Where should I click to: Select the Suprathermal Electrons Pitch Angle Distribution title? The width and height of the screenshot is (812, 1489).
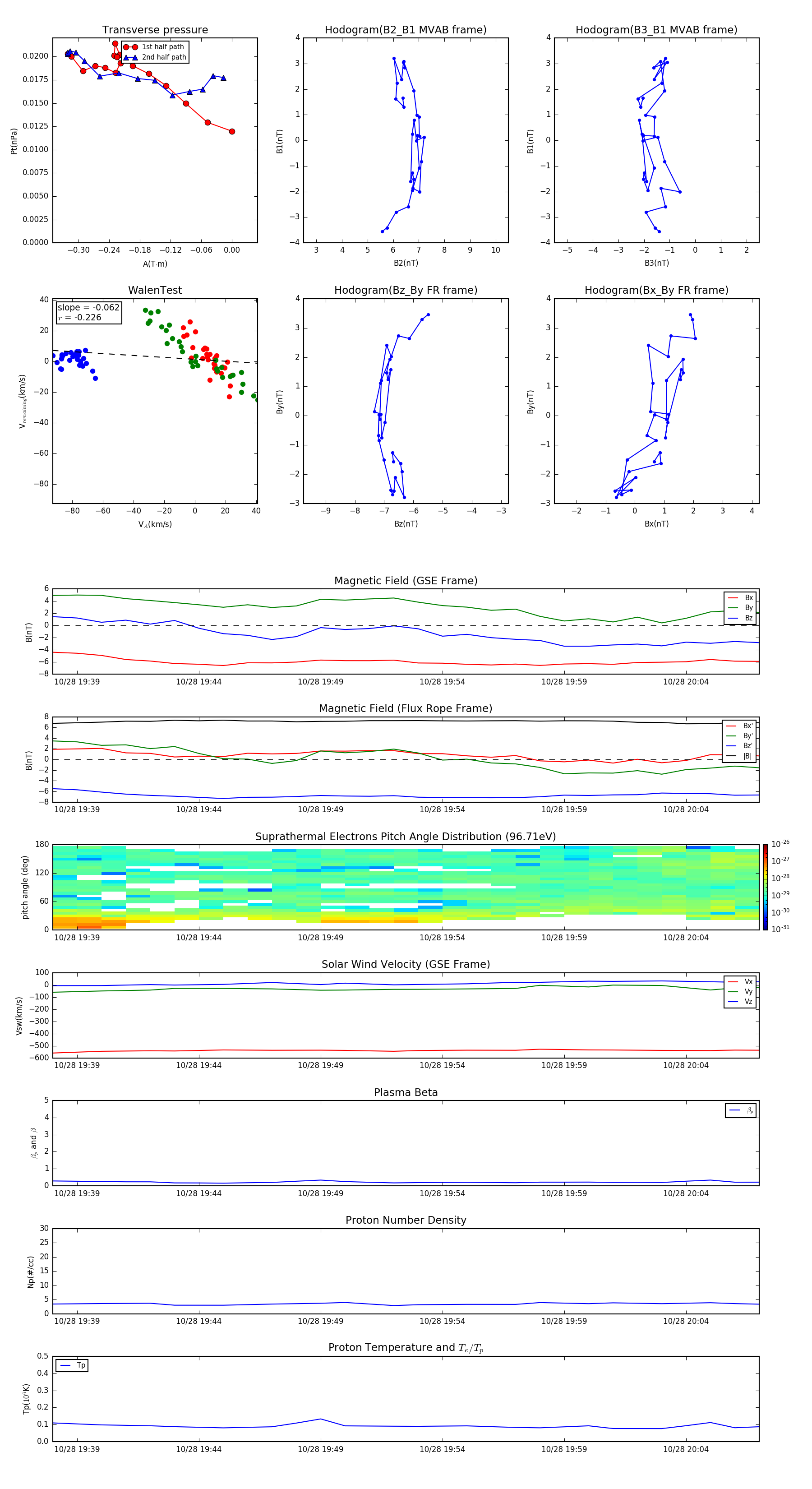(406, 837)
